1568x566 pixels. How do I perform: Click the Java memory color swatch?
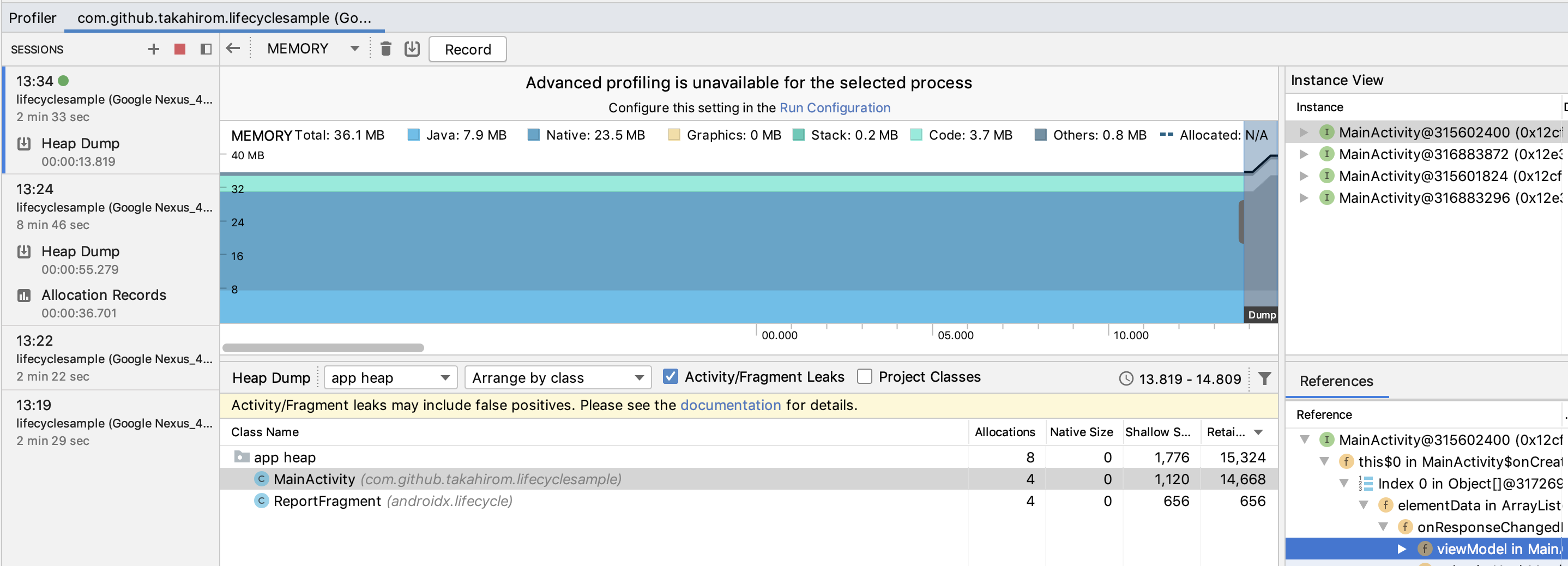(x=413, y=135)
